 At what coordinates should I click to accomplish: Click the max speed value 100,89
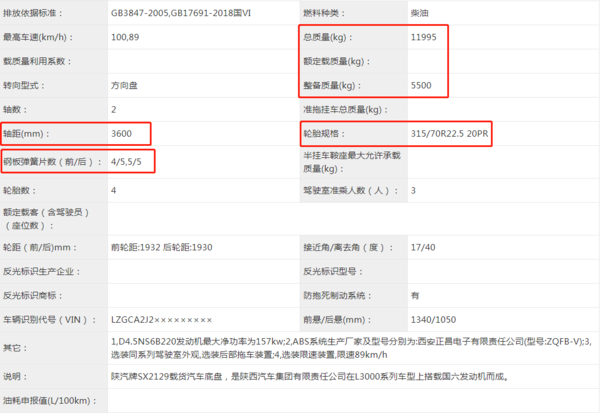coord(126,39)
